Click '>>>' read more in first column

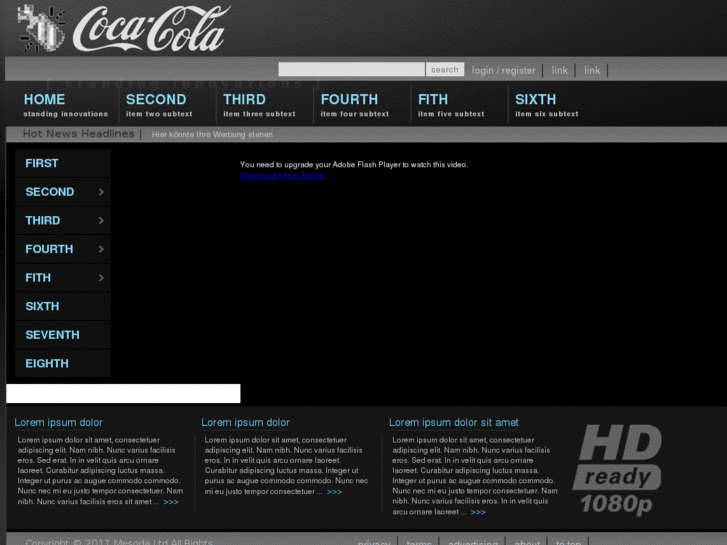(171, 502)
